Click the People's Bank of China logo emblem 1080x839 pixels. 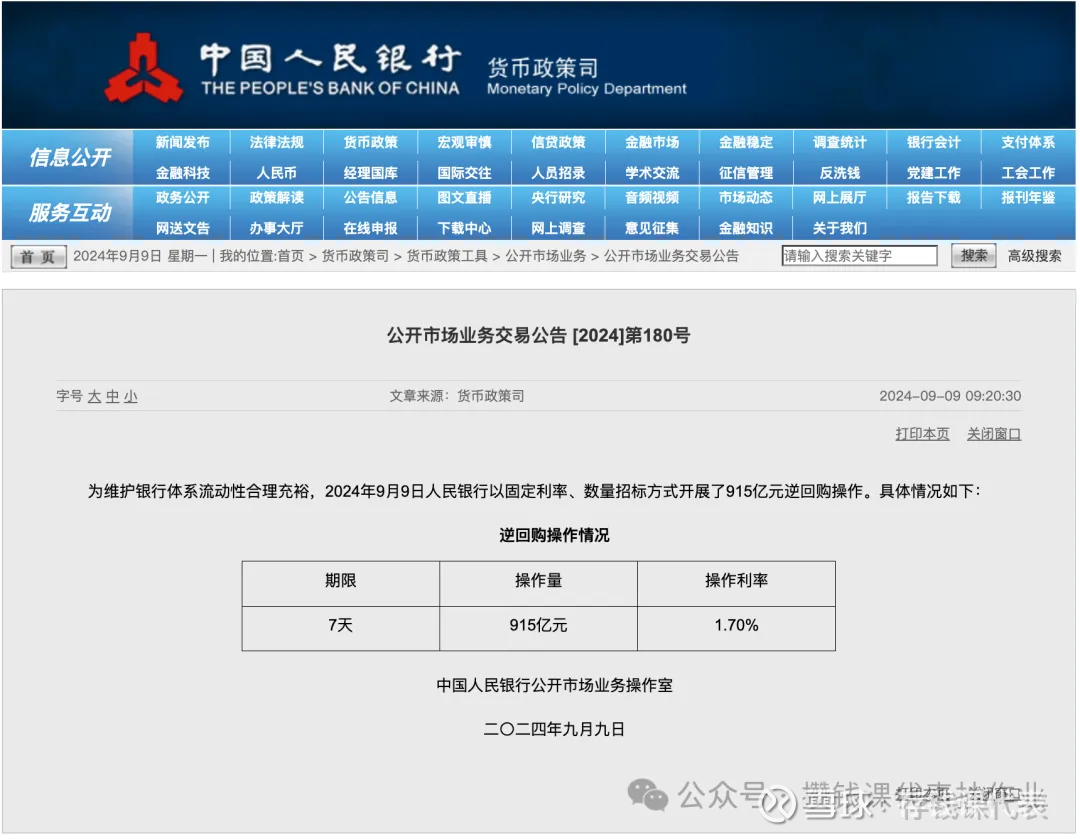pyautogui.click(x=146, y=65)
